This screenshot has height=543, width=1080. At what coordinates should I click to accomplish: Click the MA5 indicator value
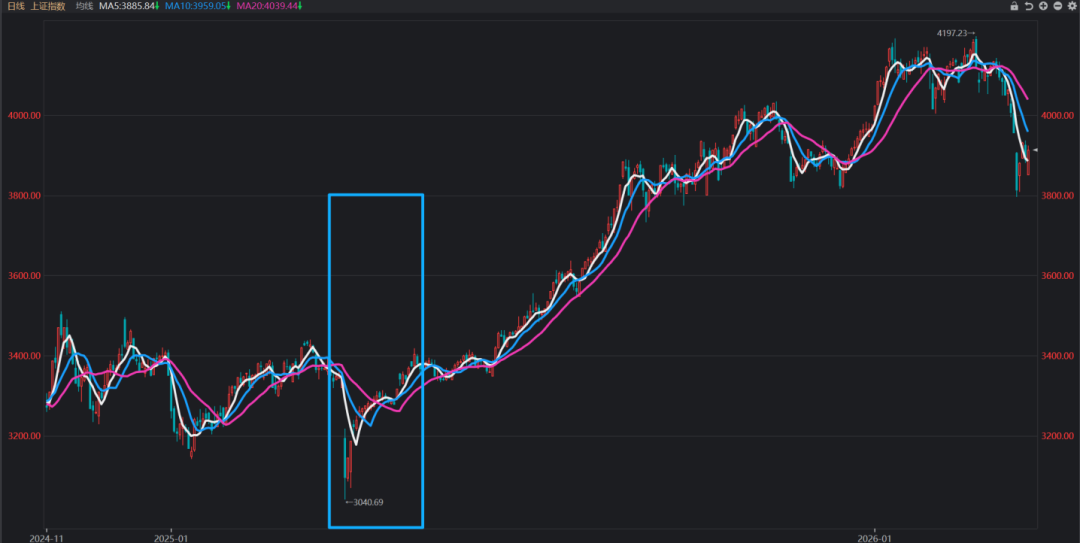(x=128, y=6)
